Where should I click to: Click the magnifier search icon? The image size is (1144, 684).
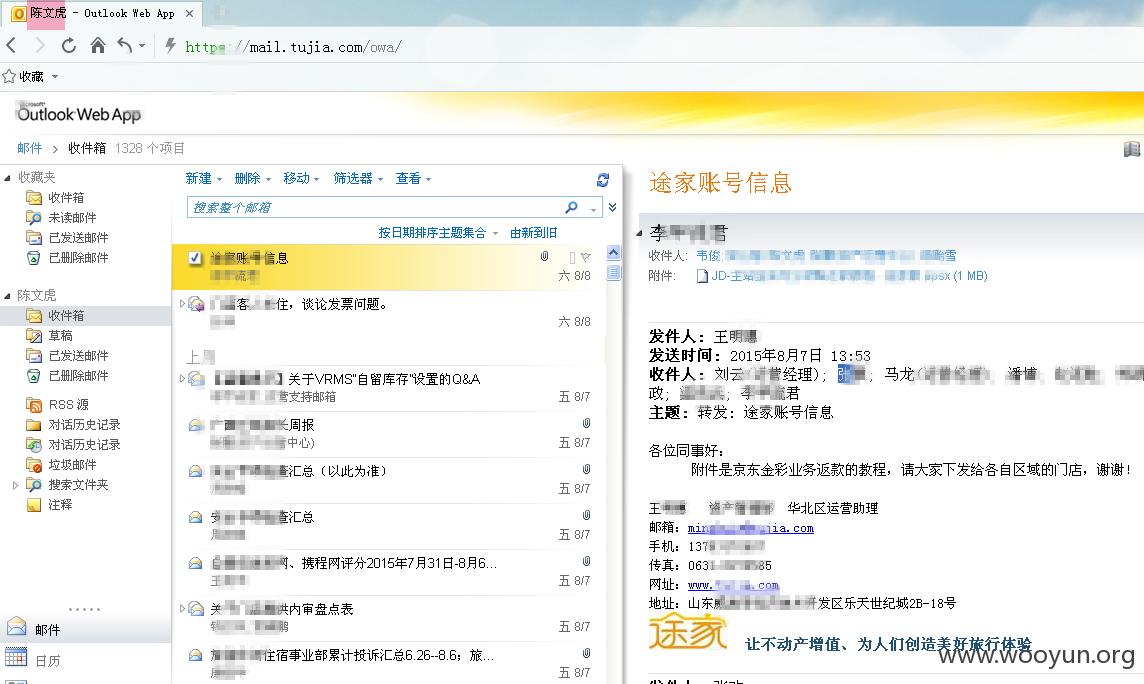(x=571, y=208)
